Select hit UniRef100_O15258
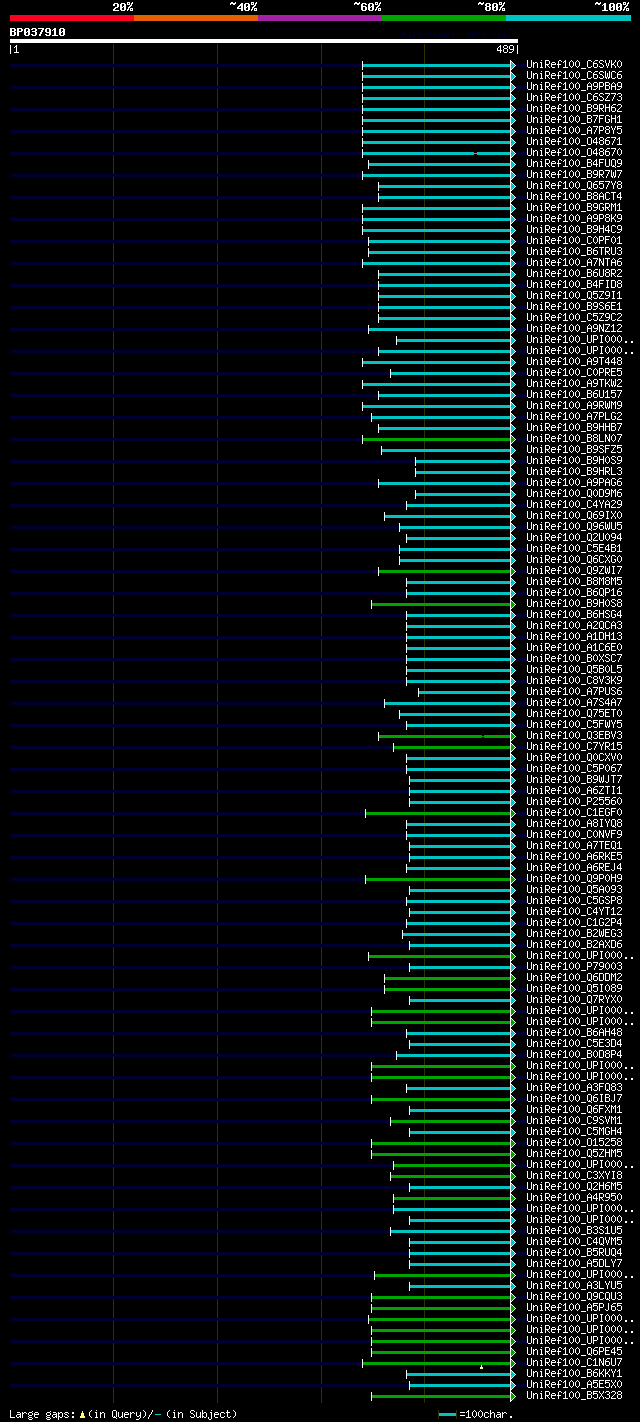The image size is (640, 1422). pos(574,1142)
